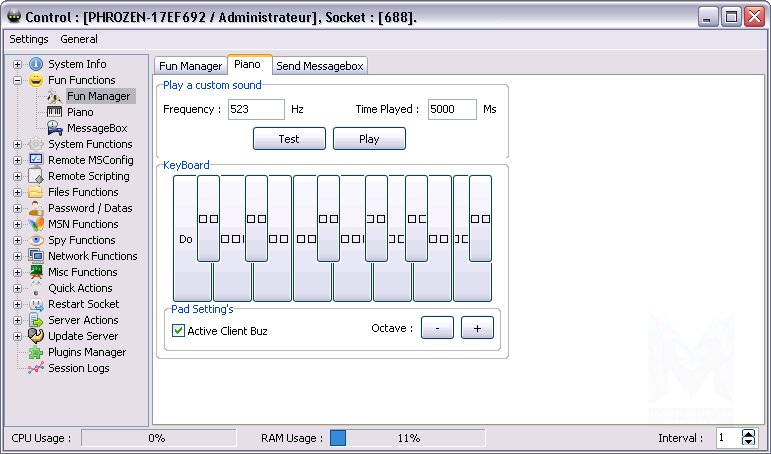Increase octave with the plus button
The width and height of the screenshot is (771, 454).
[x=477, y=328]
